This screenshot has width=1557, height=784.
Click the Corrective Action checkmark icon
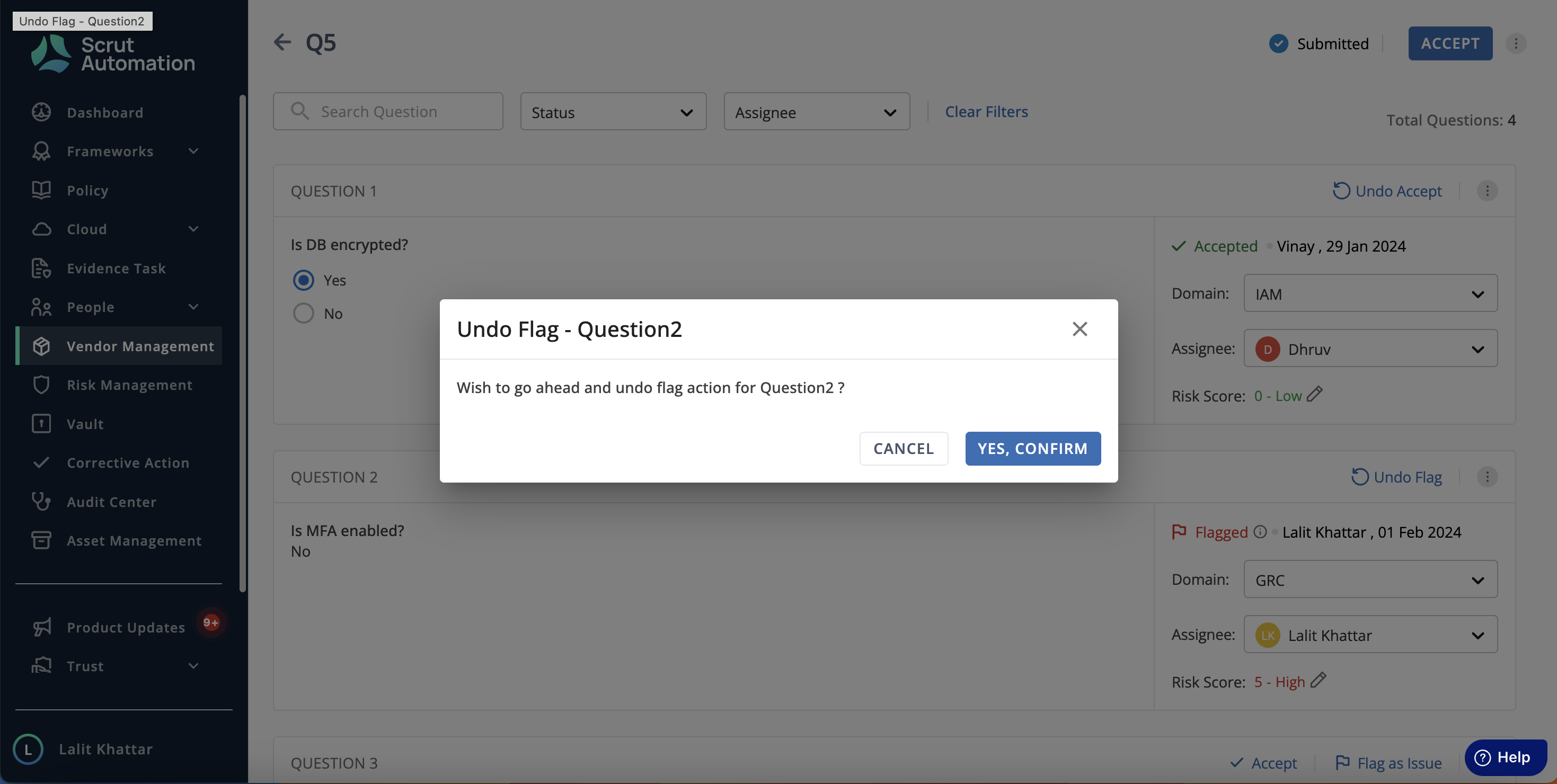pyautogui.click(x=41, y=462)
